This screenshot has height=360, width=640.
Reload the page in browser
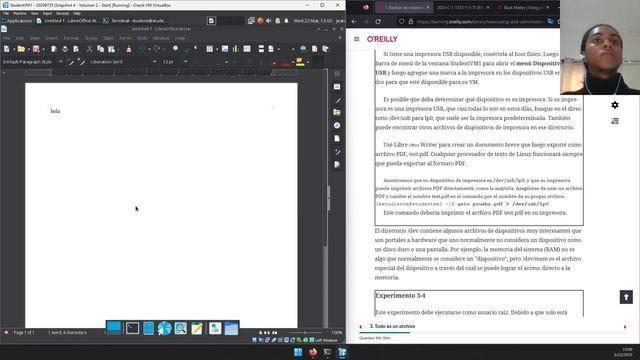[x=378, y=22]
